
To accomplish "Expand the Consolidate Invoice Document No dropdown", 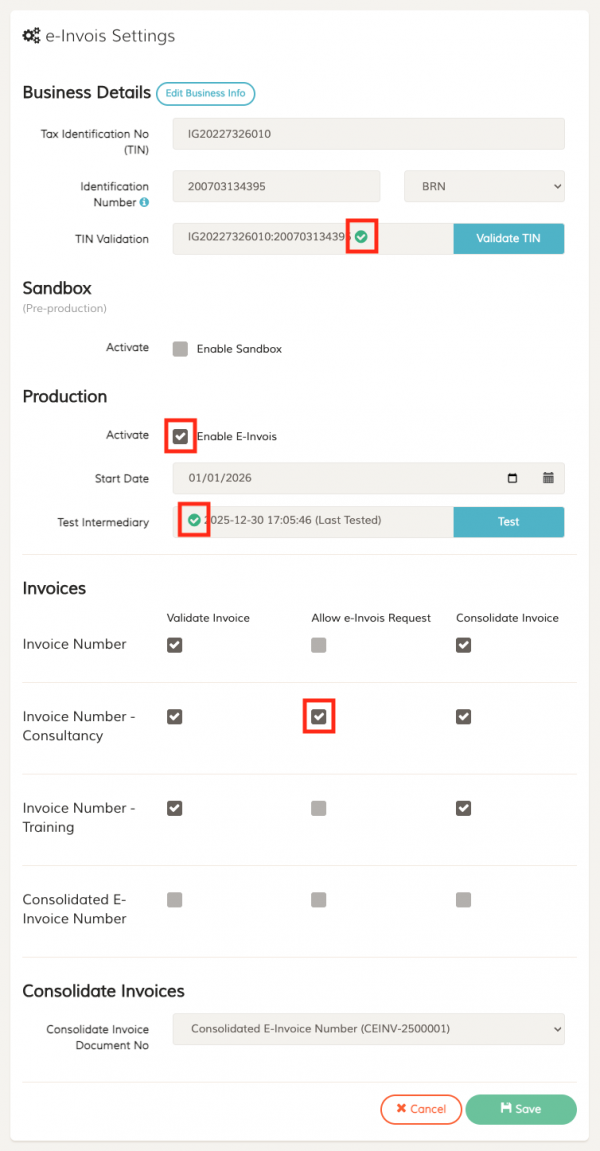I will click(368, 1028).
